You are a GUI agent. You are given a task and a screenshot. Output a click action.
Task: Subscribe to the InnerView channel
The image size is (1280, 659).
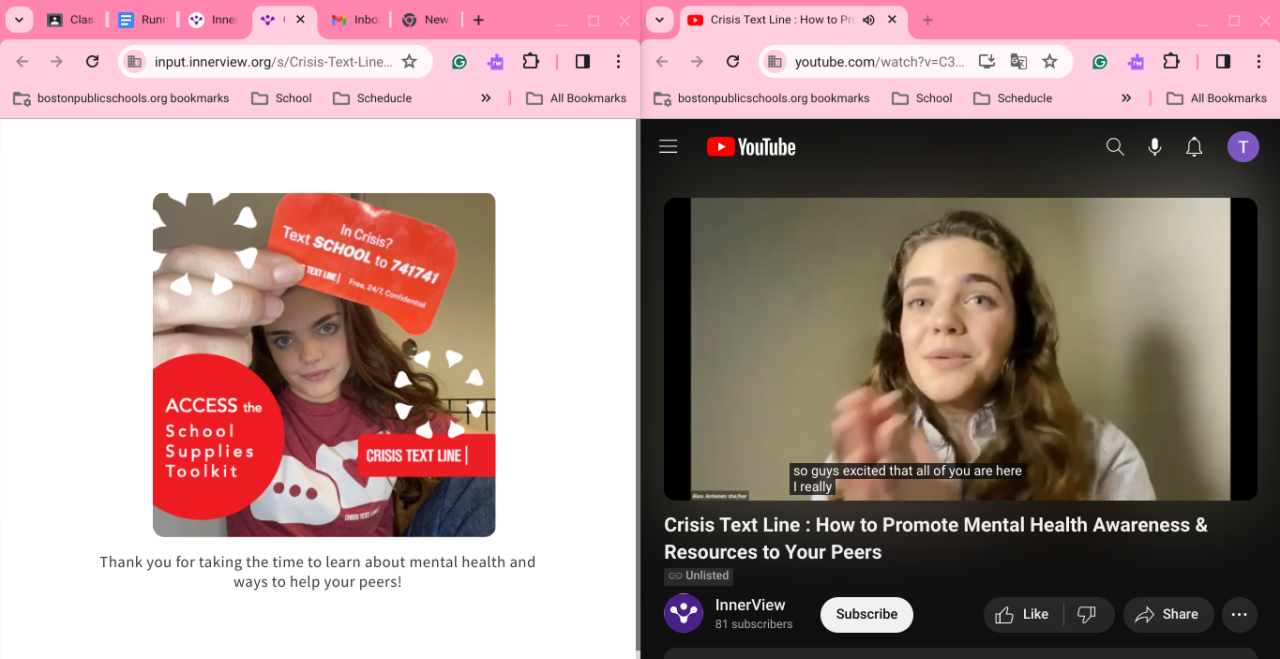pos(866,614)
